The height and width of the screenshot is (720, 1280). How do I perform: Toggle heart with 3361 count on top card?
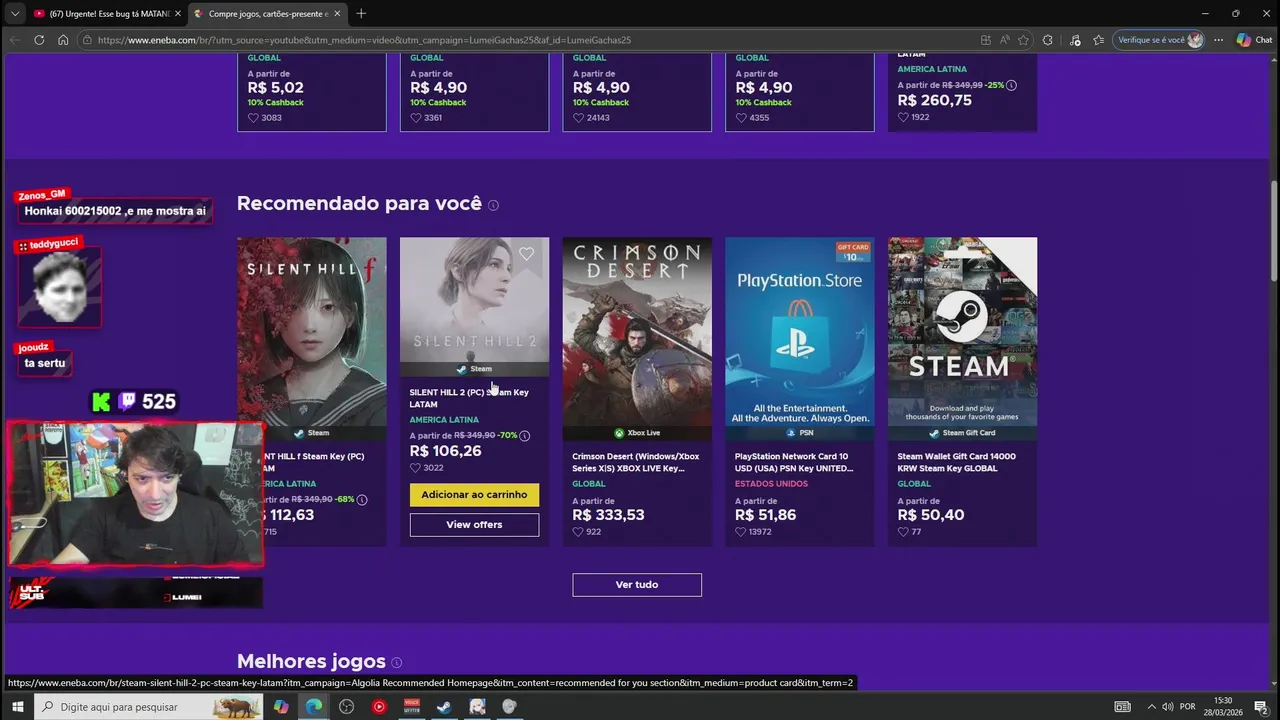(x=415, y=118)
